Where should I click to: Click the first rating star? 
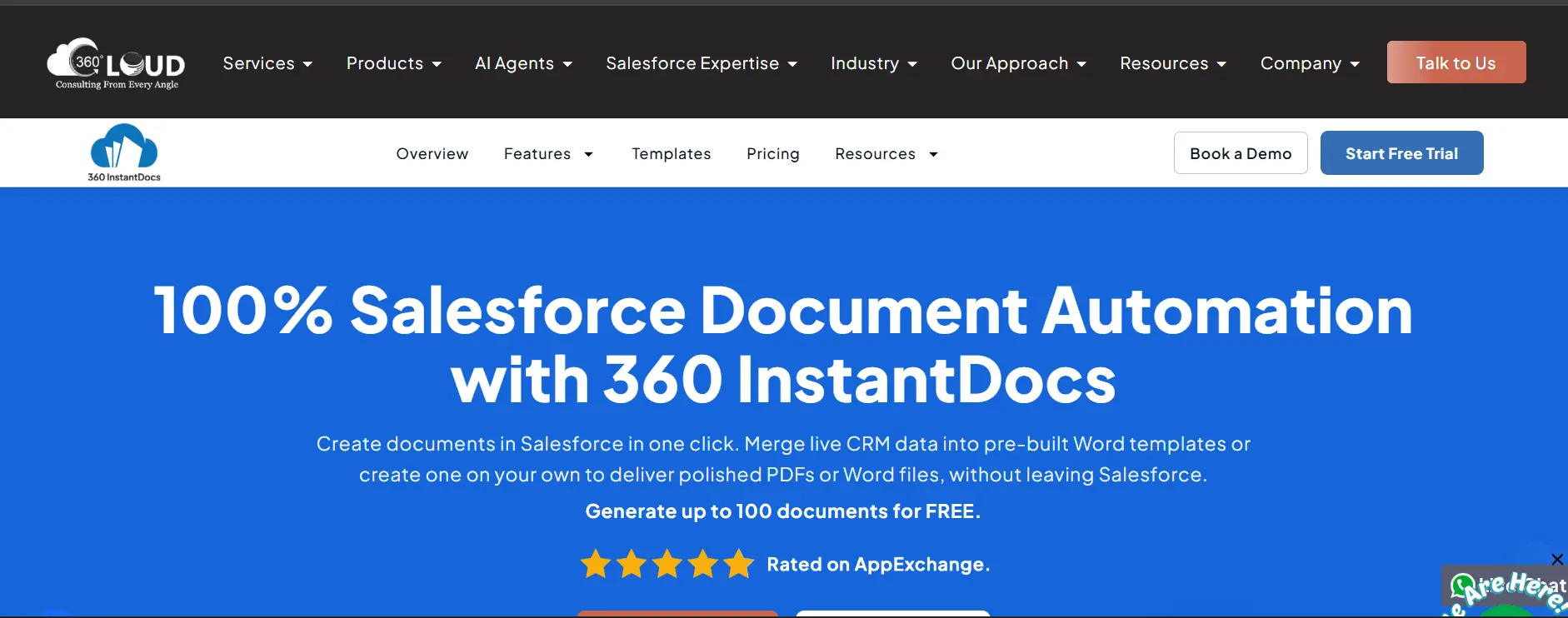point(596,564)
